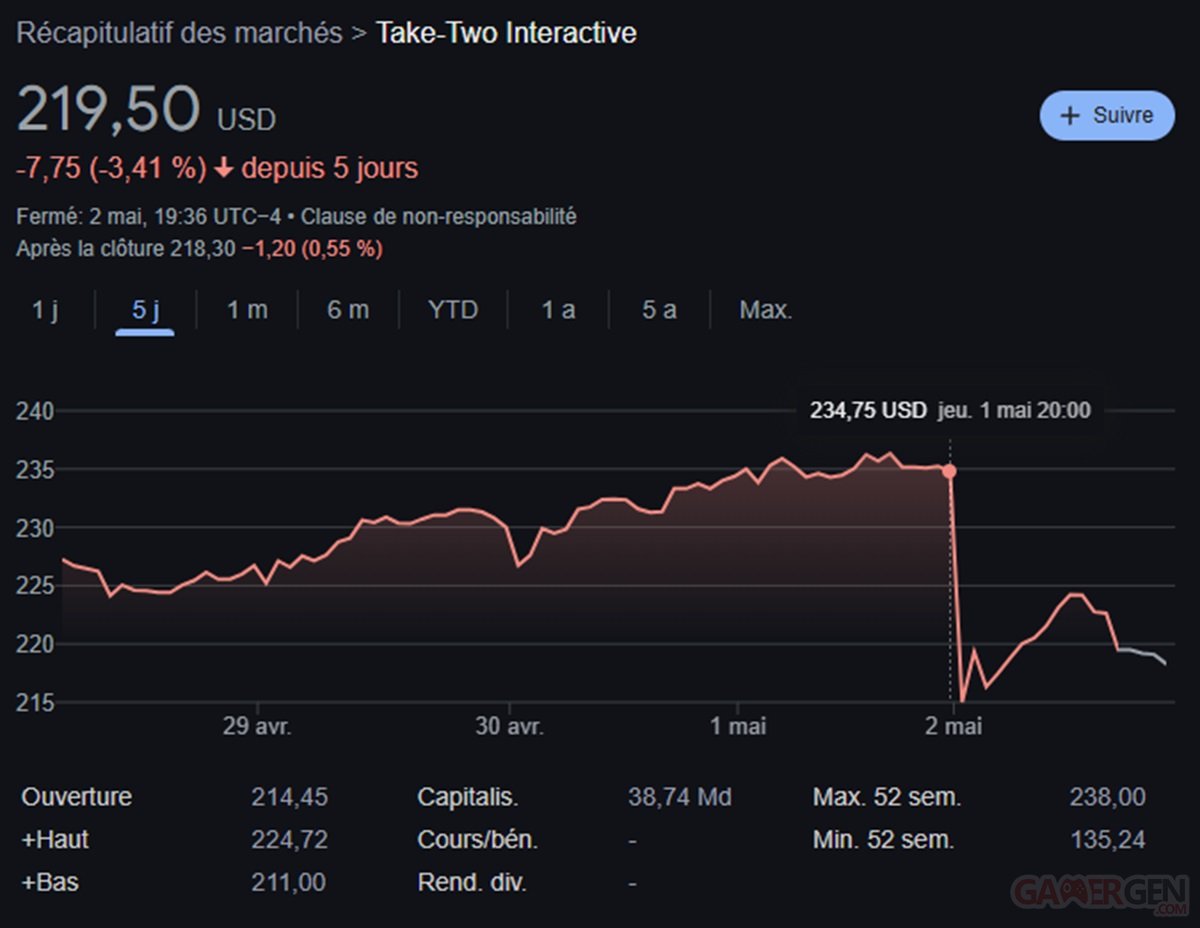Show the 1 a range tab
The image size is (1200, 928).
pyautogui.click(x=558, y=310)
